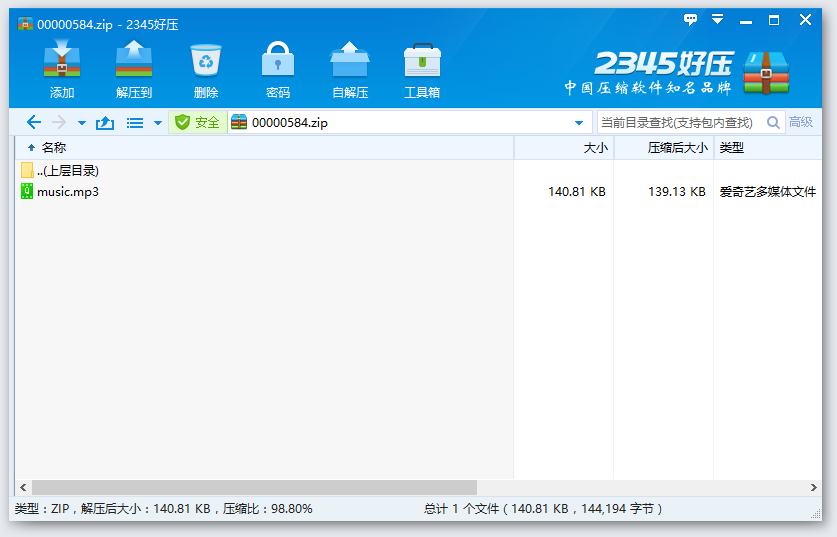Sort by the 压缩后大小 column header
Viewport: 837px width, 537px height.
coord(665,147)
